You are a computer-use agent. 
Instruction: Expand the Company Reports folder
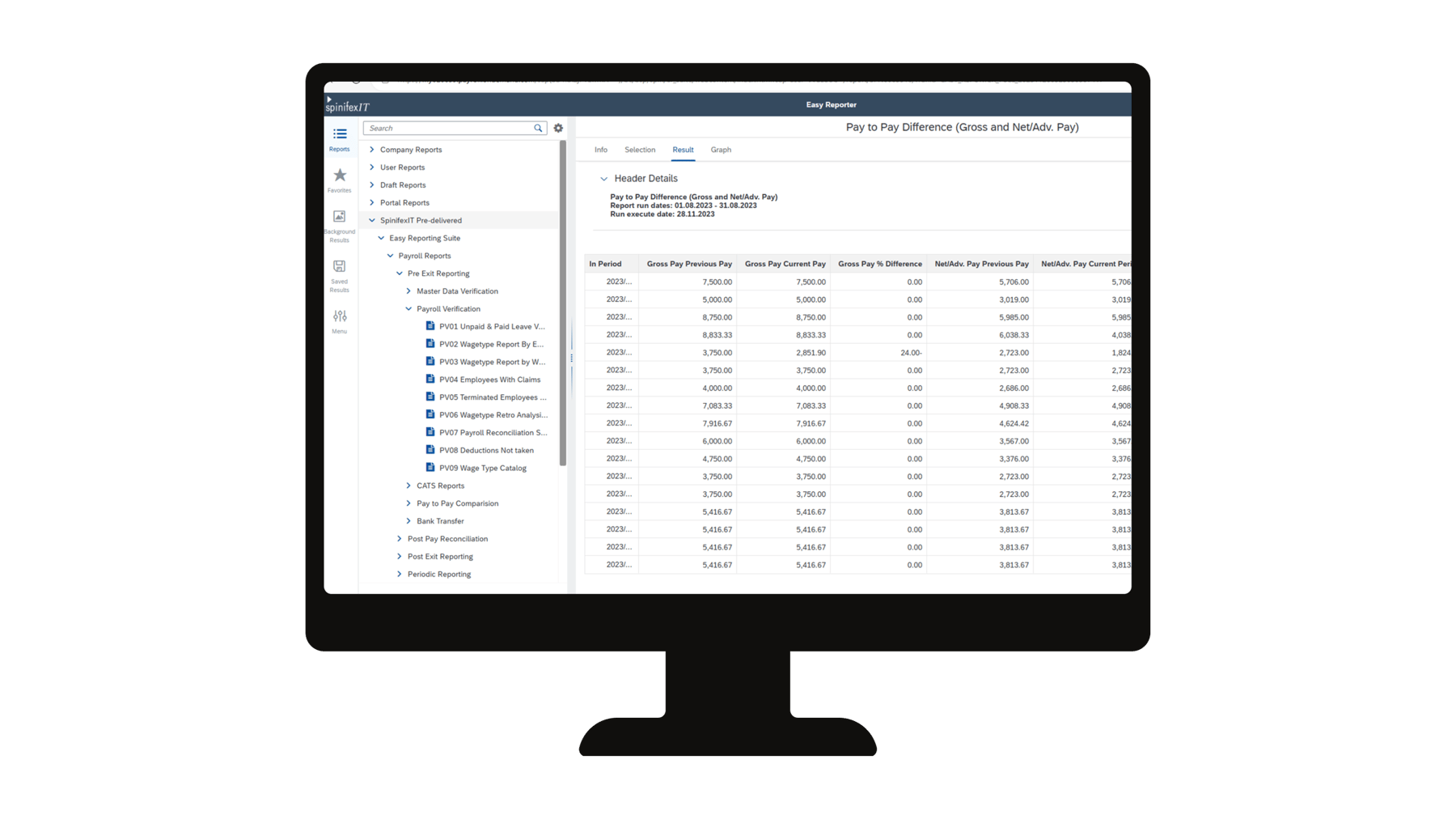coord(372,150)
